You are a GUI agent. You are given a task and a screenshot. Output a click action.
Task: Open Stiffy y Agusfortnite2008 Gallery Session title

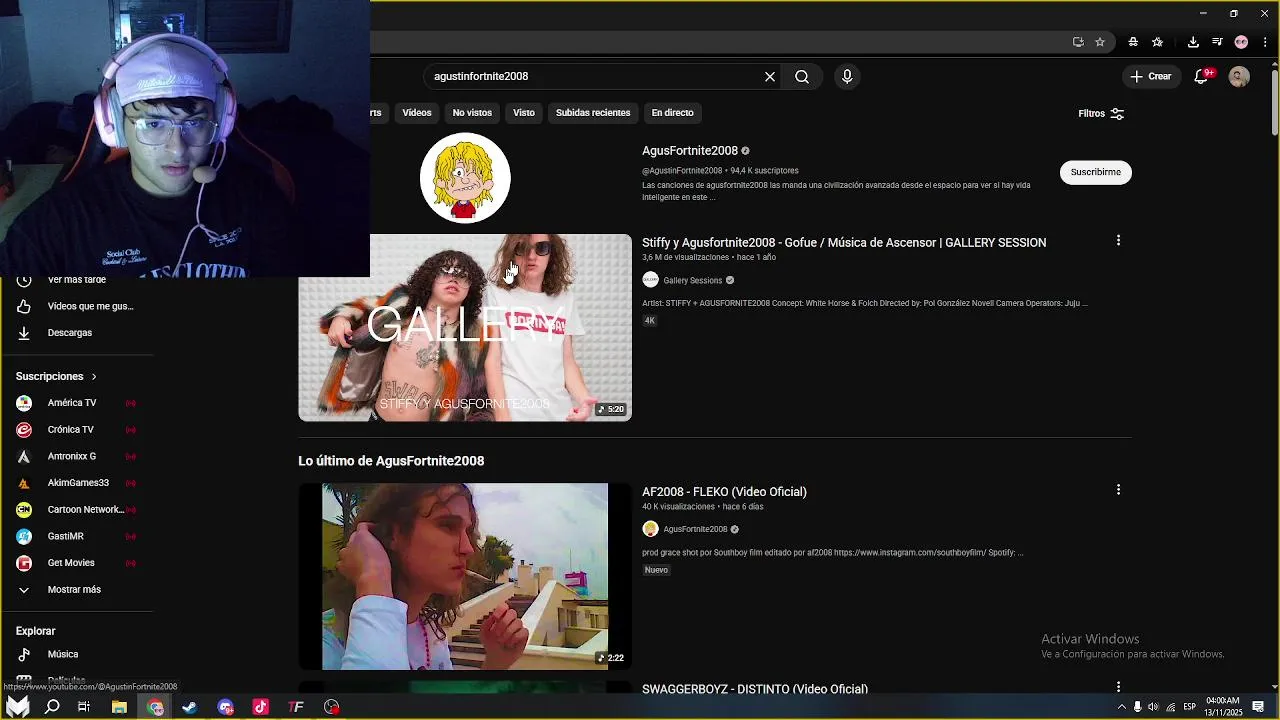[x=844, y=243]
